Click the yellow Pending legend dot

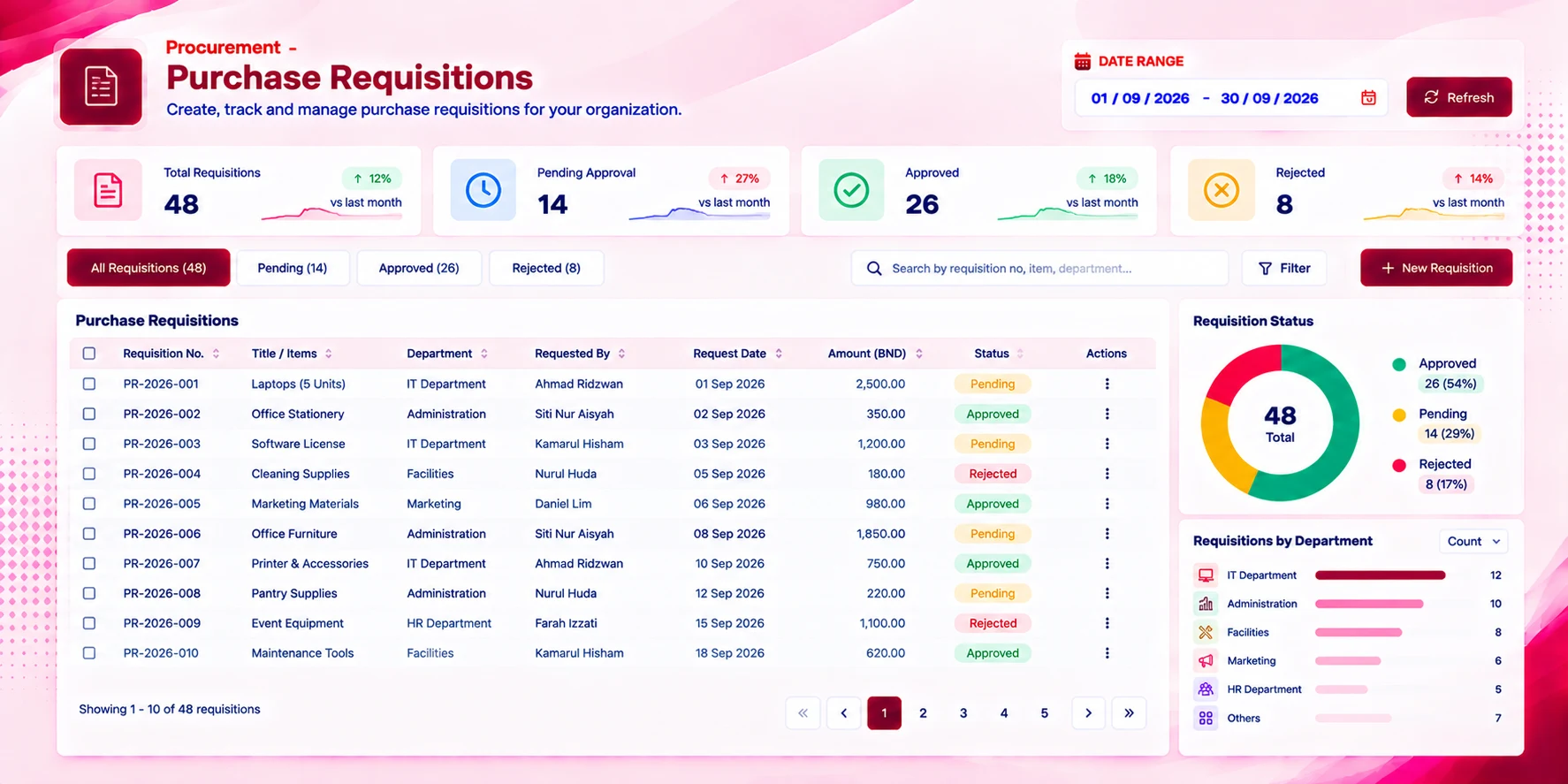(x=1399, y=415)
